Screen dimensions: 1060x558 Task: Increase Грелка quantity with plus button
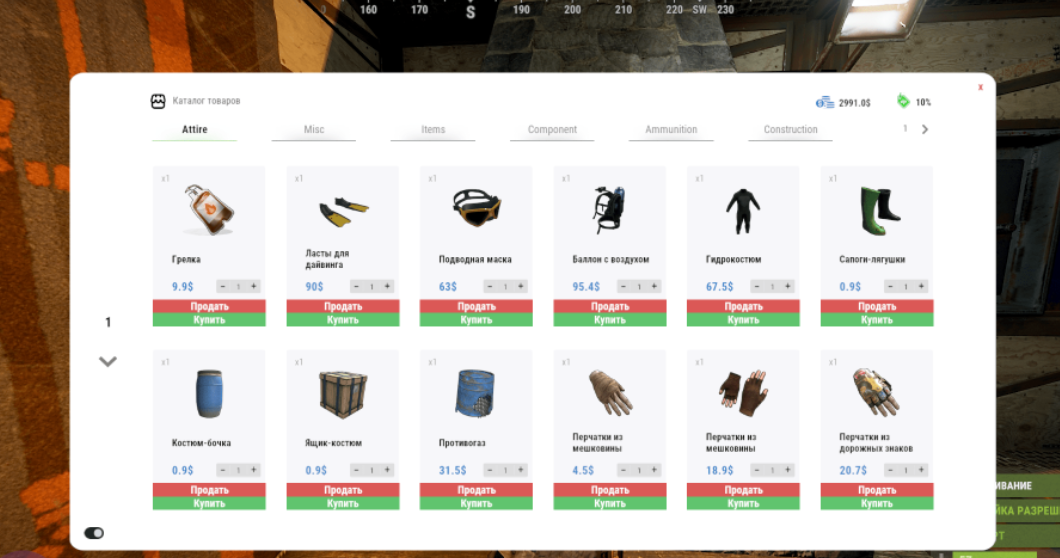pos(254,286)
